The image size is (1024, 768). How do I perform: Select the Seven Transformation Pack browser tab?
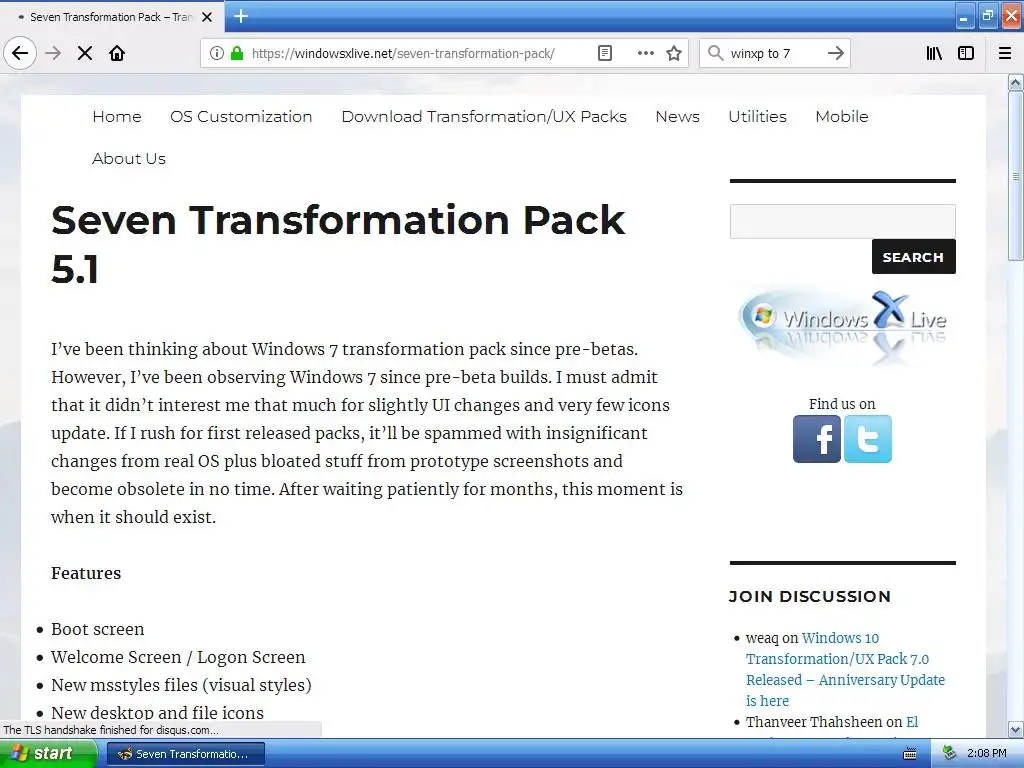pyautogui.click(x=111, y=17)
